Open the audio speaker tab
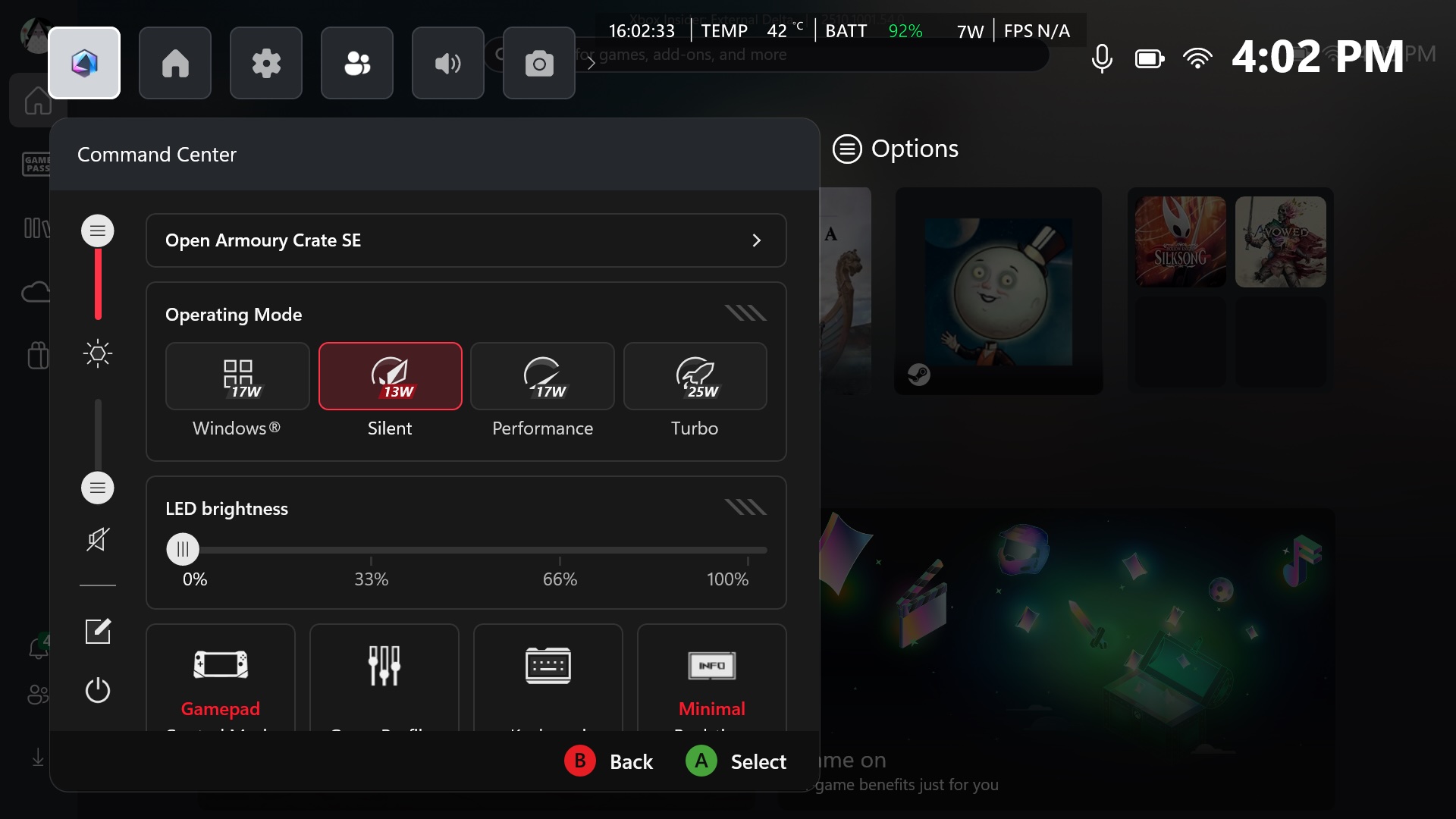Screen dimensions: 1456x819 click(448, 63)
